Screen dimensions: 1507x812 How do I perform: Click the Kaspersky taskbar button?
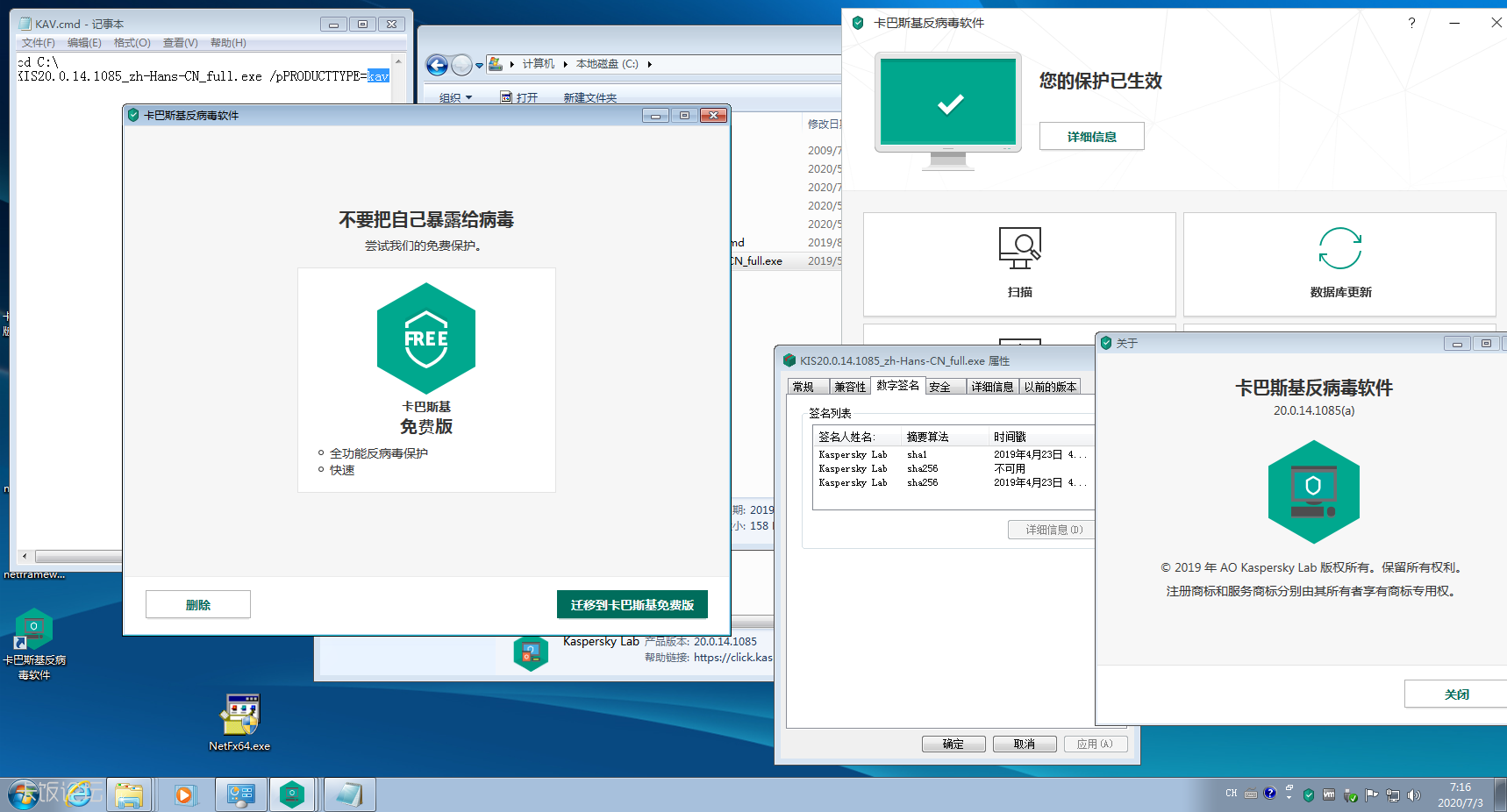[292, 794]
